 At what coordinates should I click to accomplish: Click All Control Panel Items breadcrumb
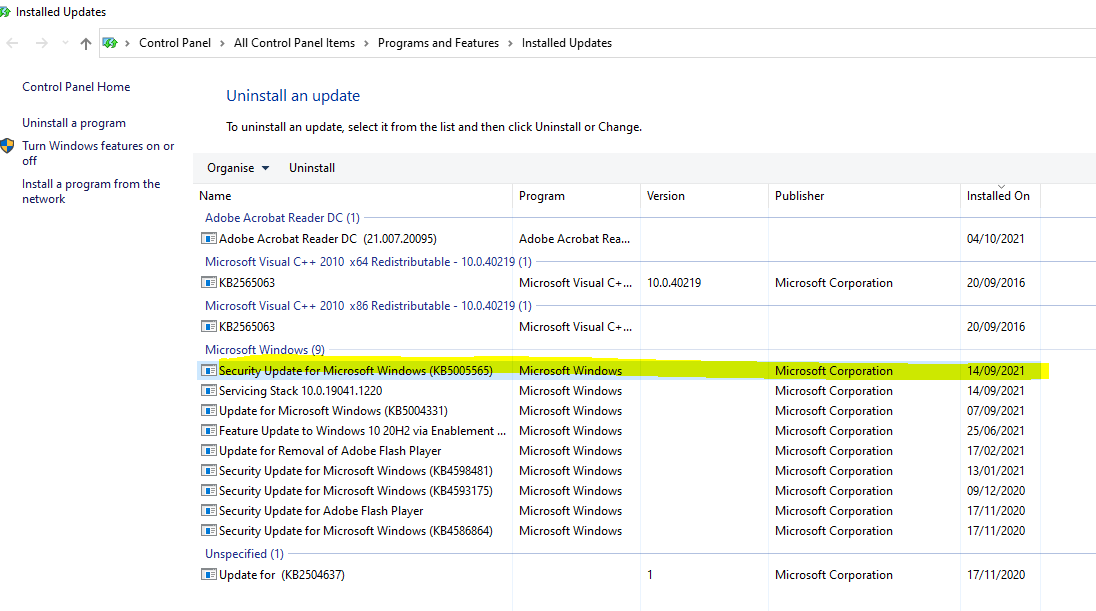294,43
